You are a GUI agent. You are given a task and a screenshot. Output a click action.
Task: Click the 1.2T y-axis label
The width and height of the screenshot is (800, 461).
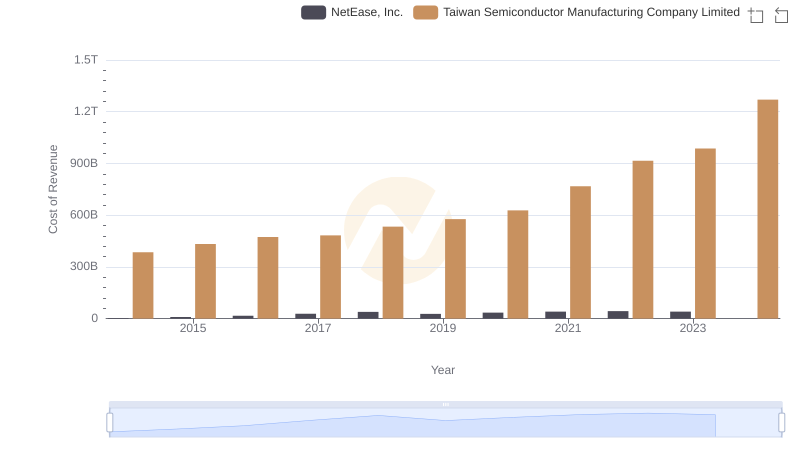pyautogui.click(x=86, y=111)
